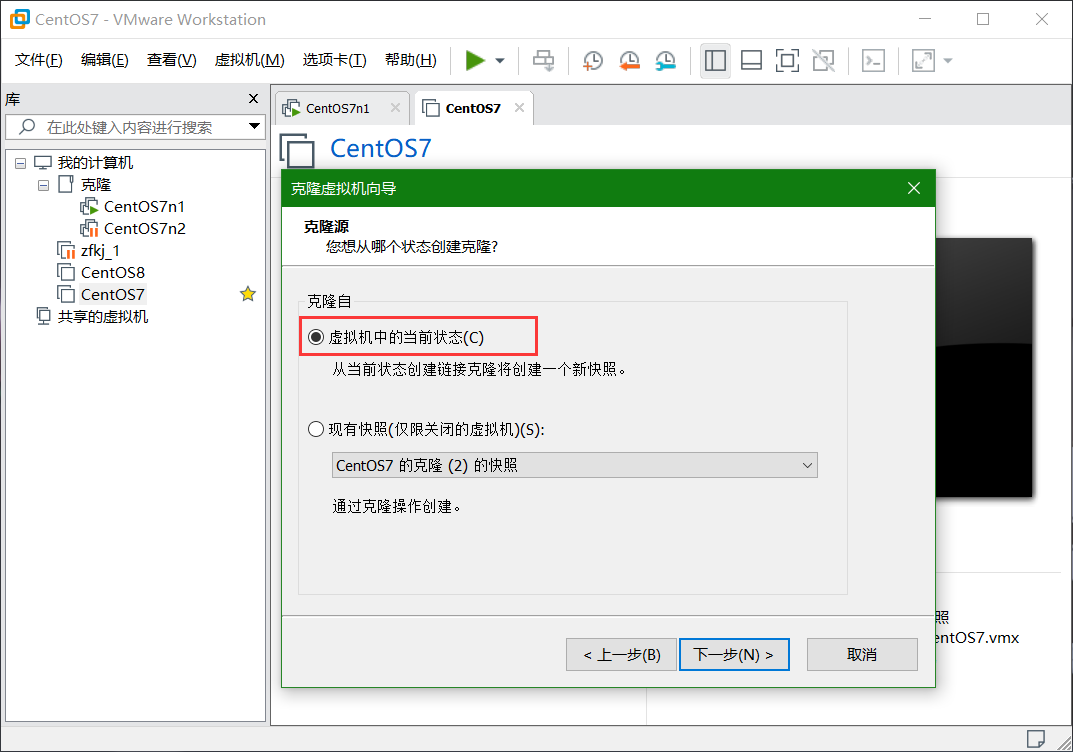Click the 下一步(N) next button
The image size is (1073, 752).
pyautogui.click(x=734, y=655)
